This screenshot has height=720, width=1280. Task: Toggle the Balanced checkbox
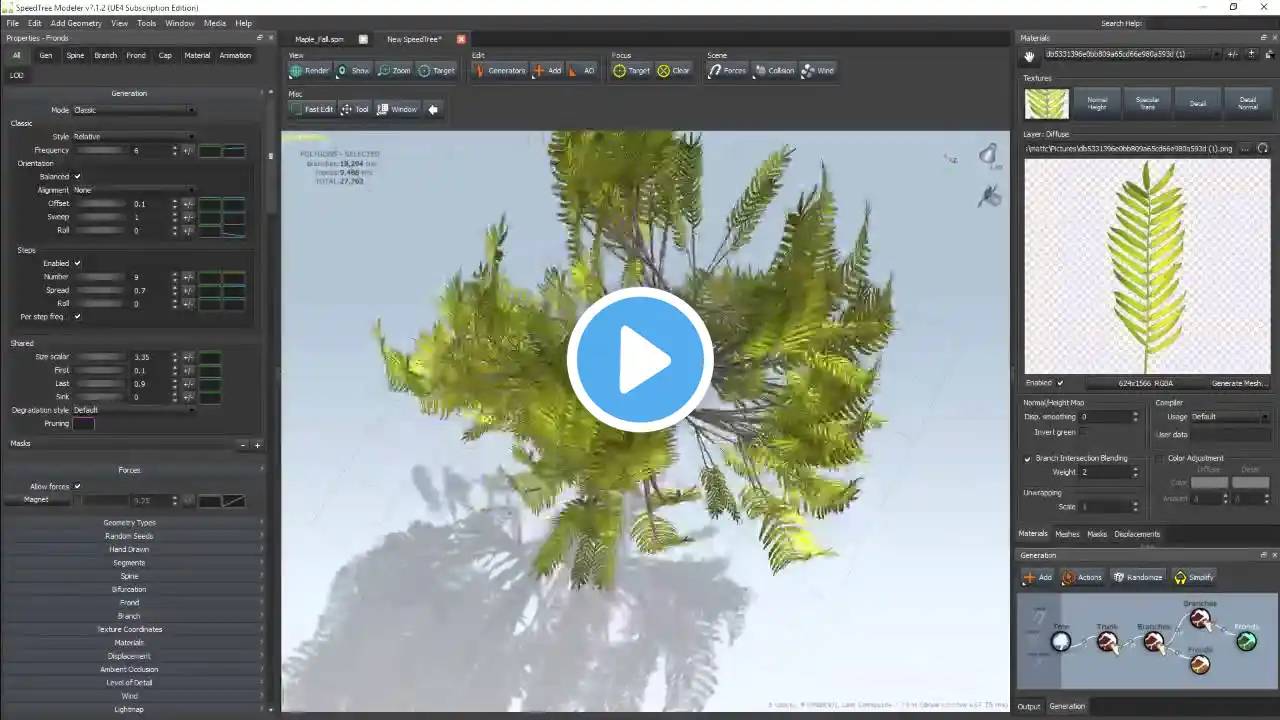[x=77, y=176]
